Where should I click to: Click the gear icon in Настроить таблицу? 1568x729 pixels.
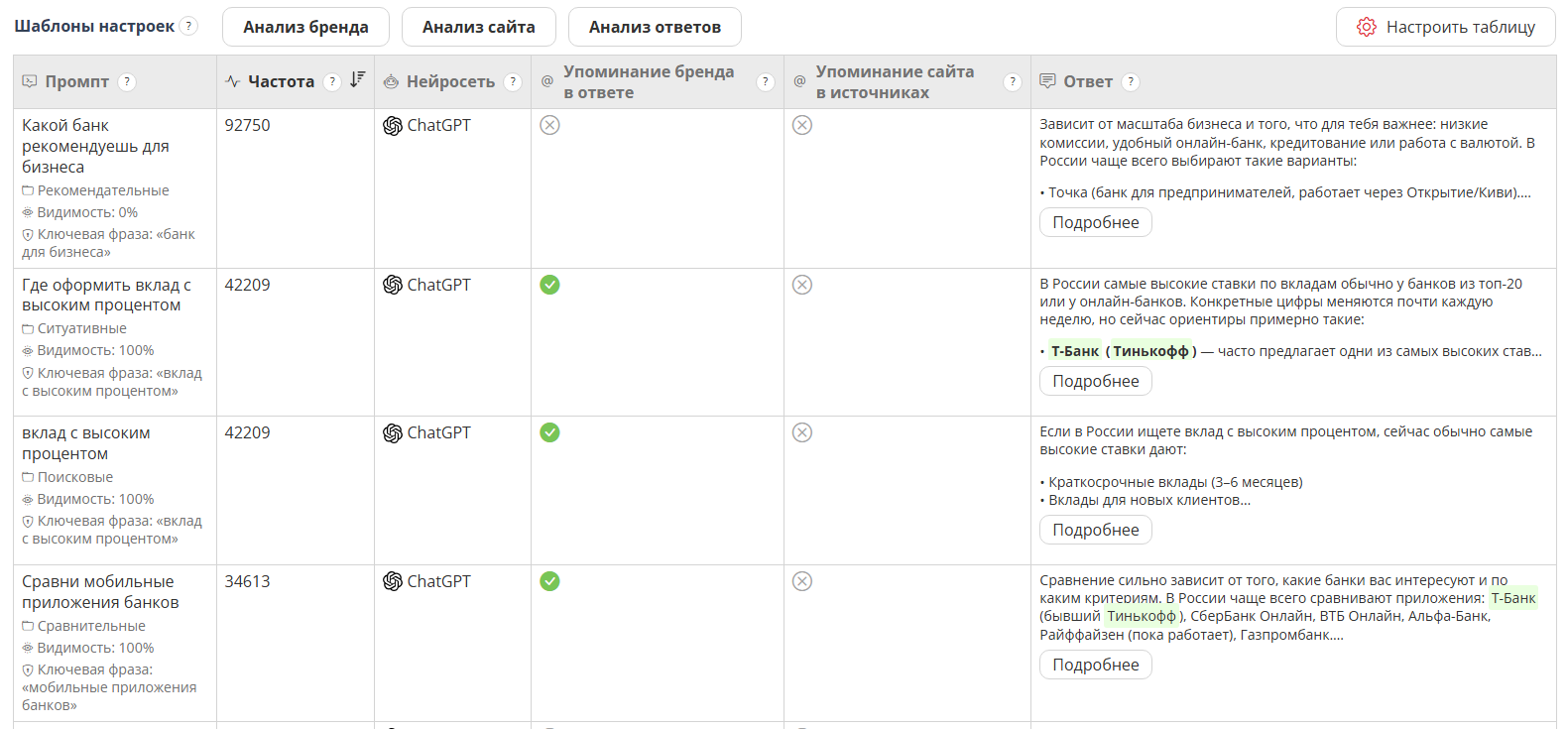coord(1367,27)
